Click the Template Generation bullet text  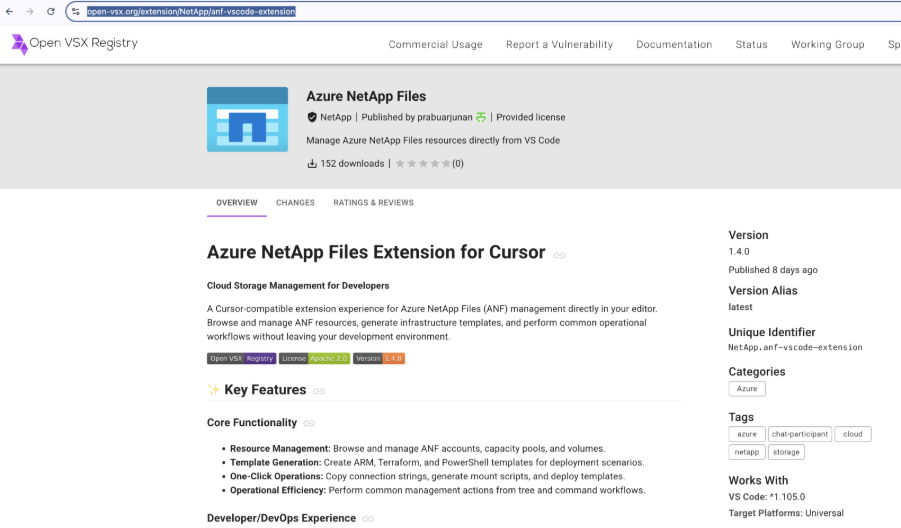tap(437, 463)
